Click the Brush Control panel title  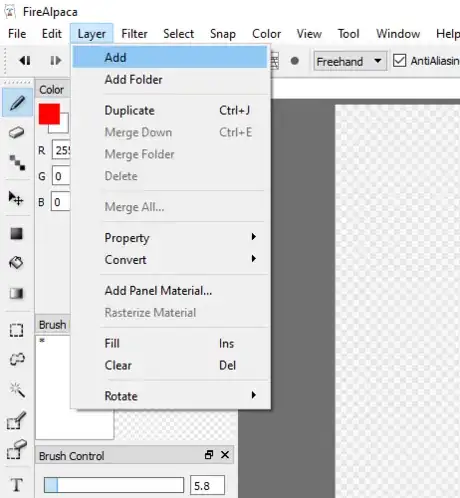(x=71, y=456)
